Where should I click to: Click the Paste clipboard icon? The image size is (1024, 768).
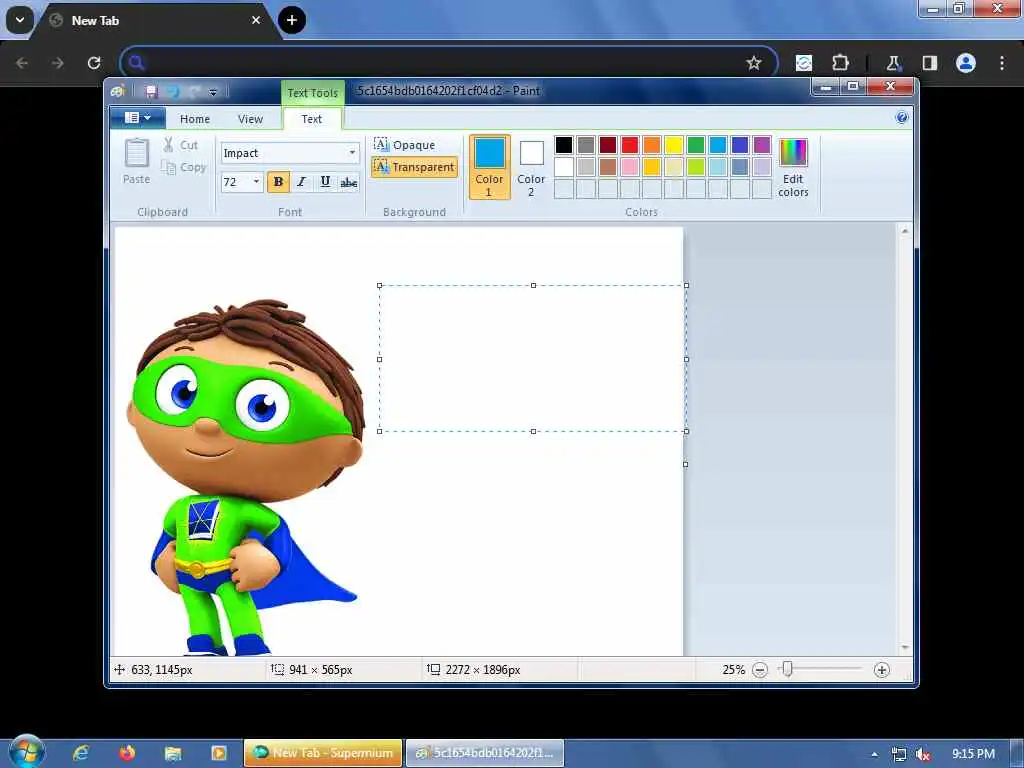tap(136, 153)
